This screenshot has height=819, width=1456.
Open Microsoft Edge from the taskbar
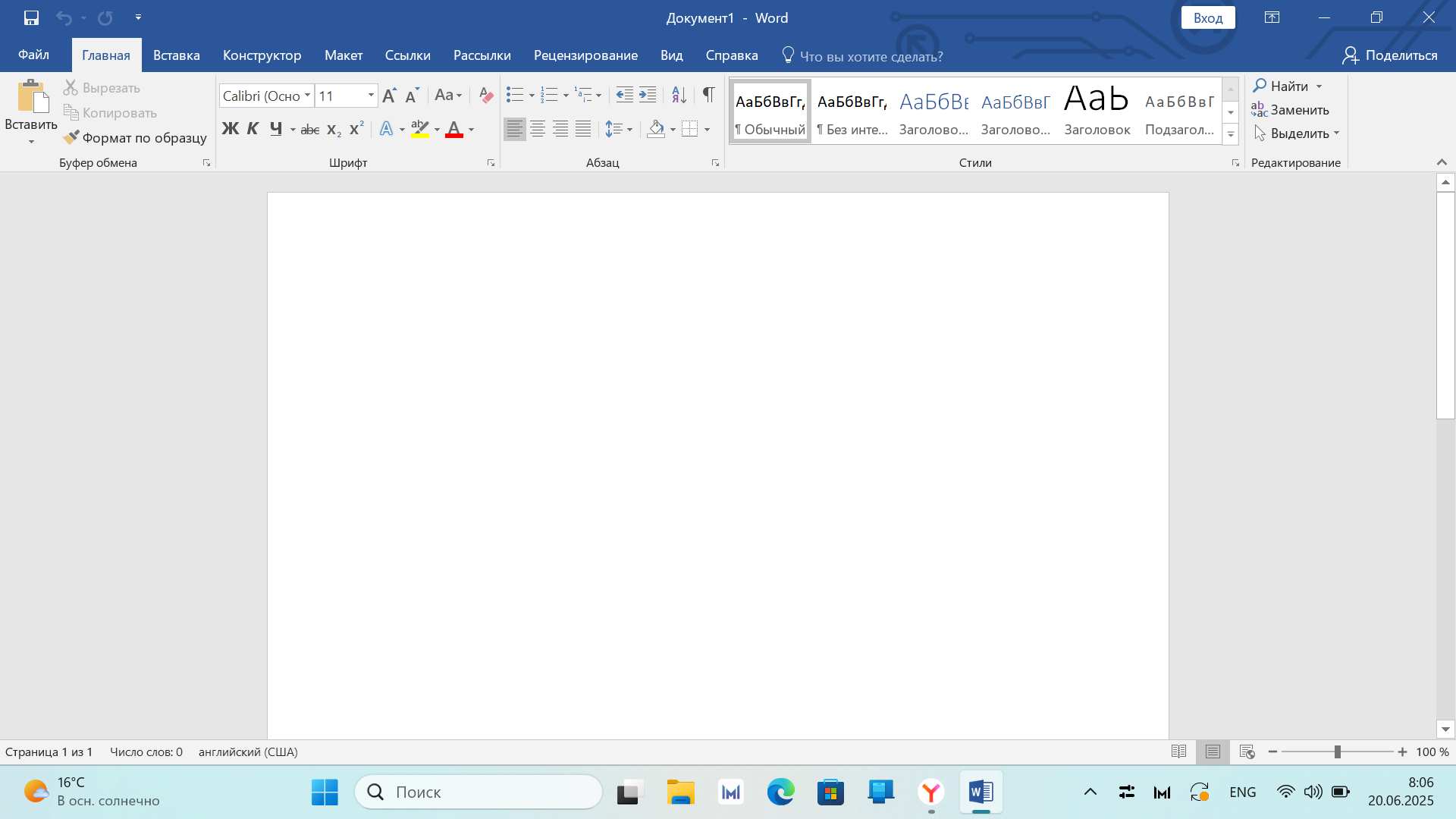pyautogui.click(x=780, y=792)
